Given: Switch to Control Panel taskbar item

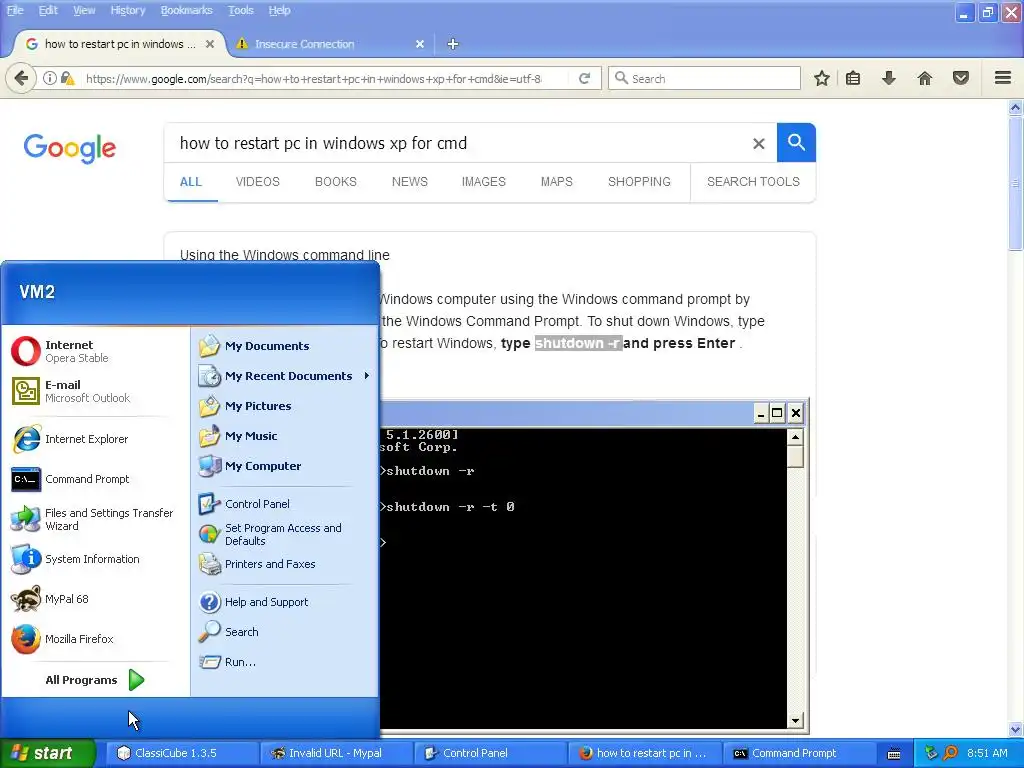Looking at the screenshot, I should [x=490, y=753].
